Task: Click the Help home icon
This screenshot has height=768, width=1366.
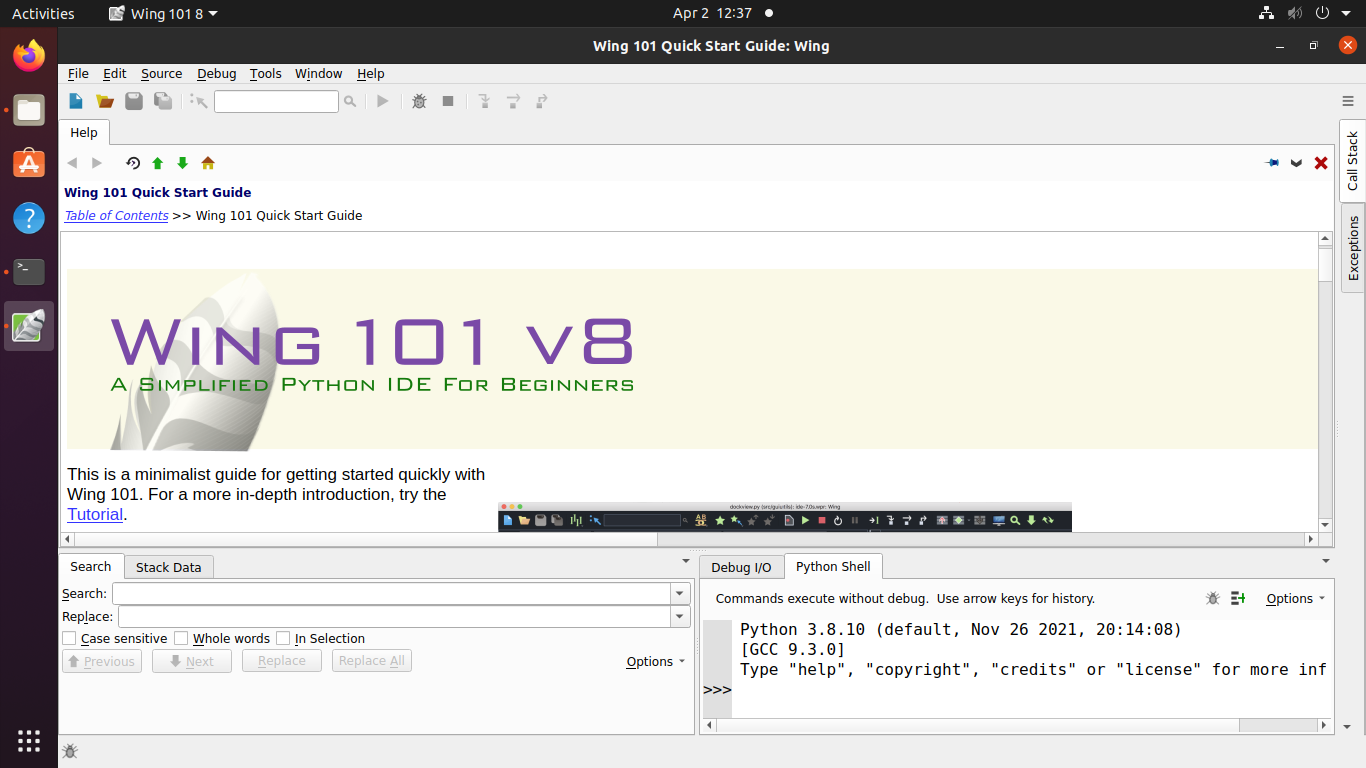Action: pos(208,163)
